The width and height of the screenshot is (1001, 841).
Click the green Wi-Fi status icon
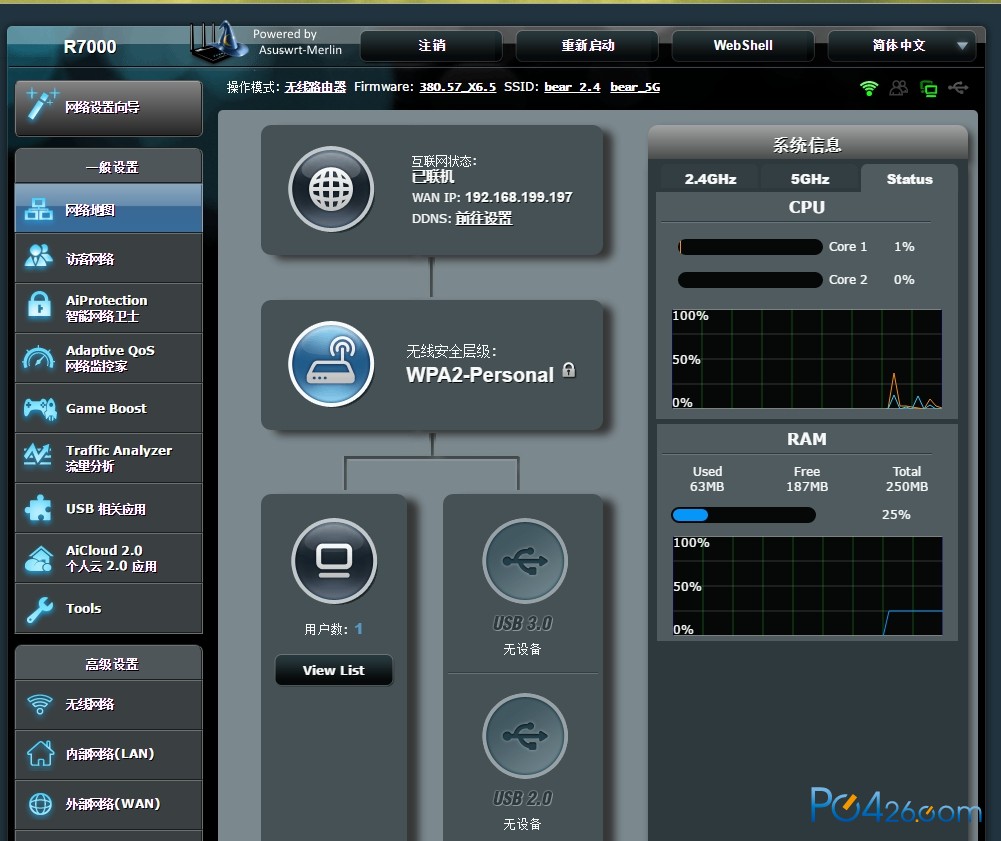pos(869,88)
